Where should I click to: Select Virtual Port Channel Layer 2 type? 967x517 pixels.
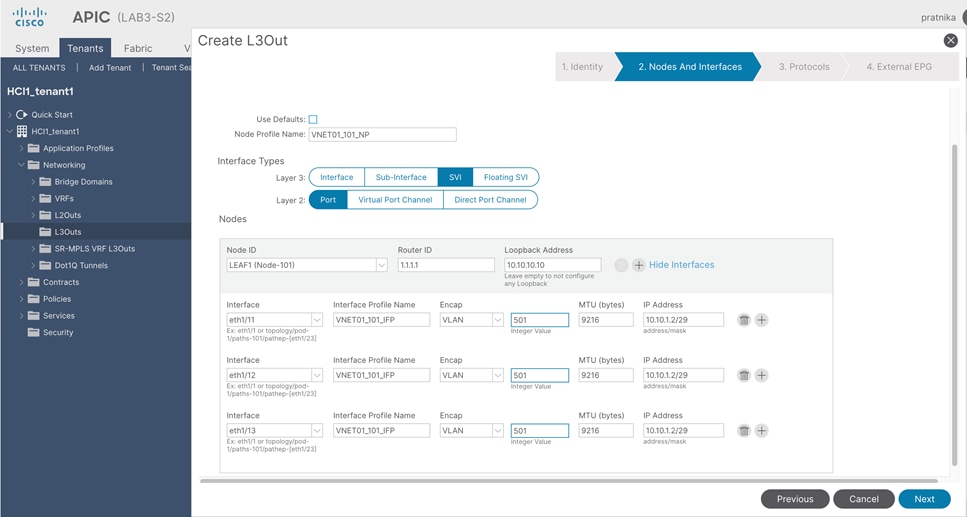coord(395,200)
